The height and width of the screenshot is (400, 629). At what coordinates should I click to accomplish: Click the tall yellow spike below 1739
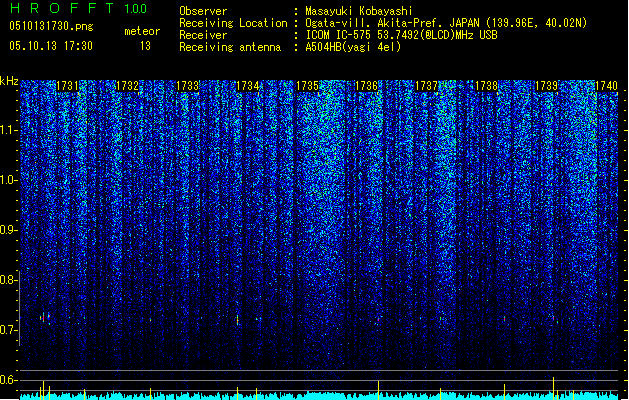pyautogui.click(x=554, y=388)
